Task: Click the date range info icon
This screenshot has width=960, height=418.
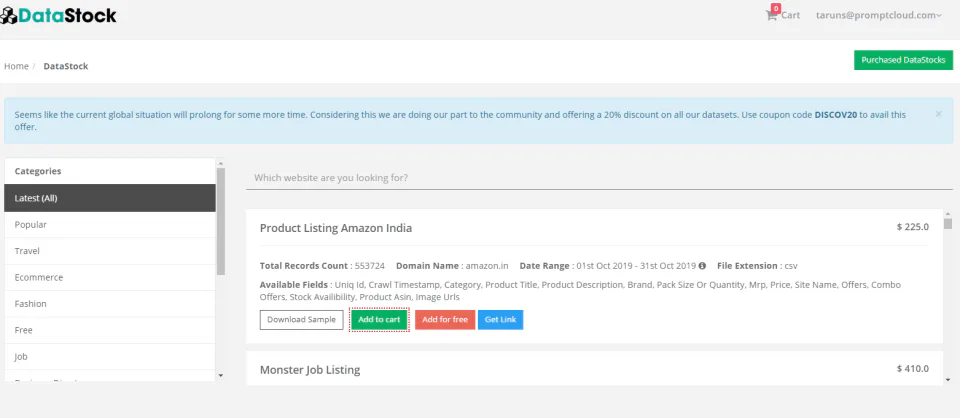Action: click(x=702, y=266)
